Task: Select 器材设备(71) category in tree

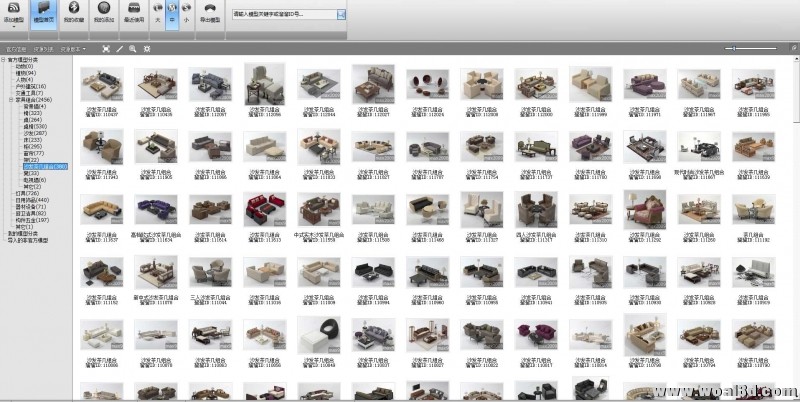Action: tap(31, 207)
